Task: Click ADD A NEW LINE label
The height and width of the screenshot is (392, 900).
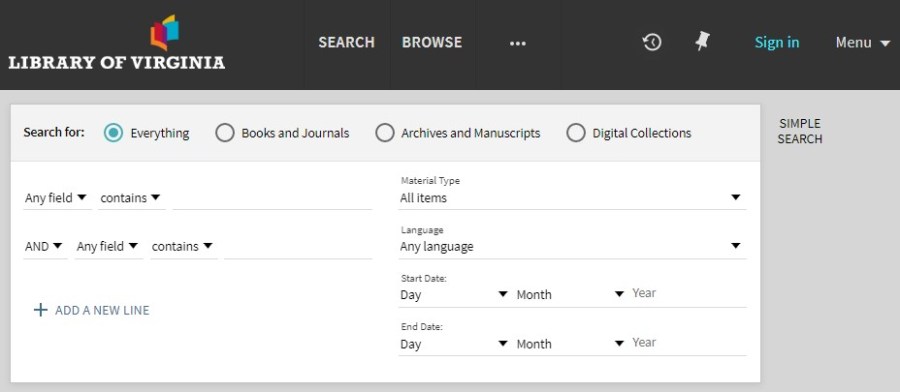Action: pos(102,311)
